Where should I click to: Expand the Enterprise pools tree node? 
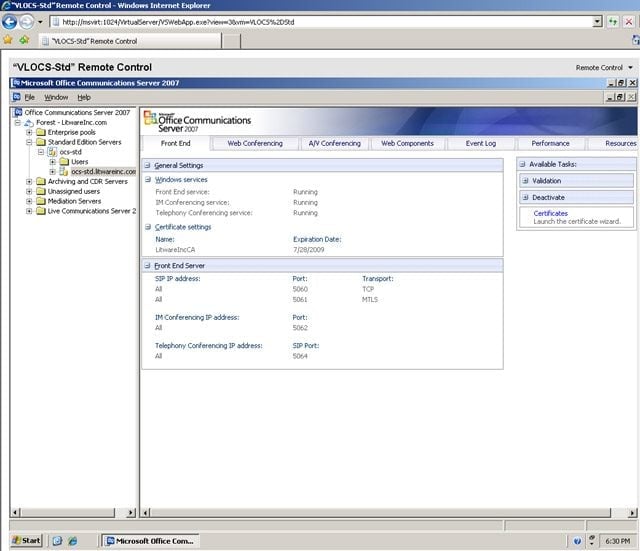tap(29, 132)
